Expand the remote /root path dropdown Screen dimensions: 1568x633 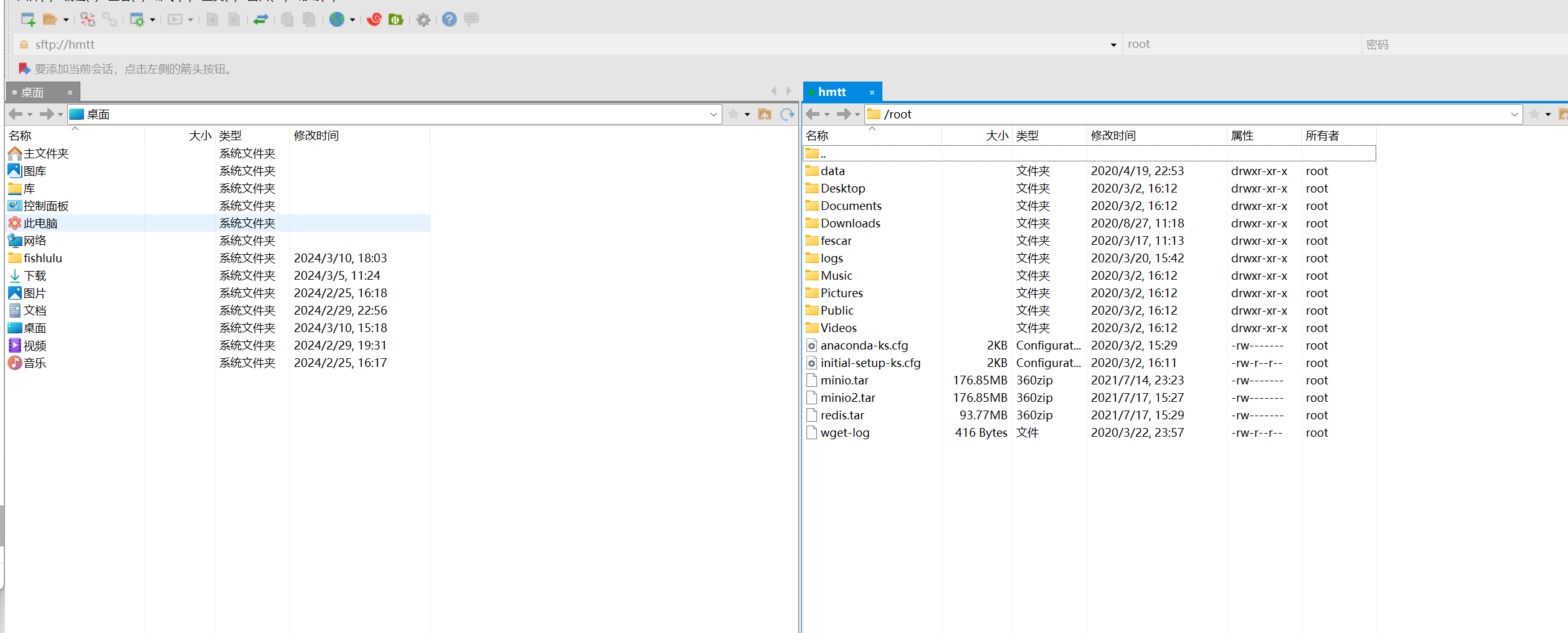[x=1514, y=114]
